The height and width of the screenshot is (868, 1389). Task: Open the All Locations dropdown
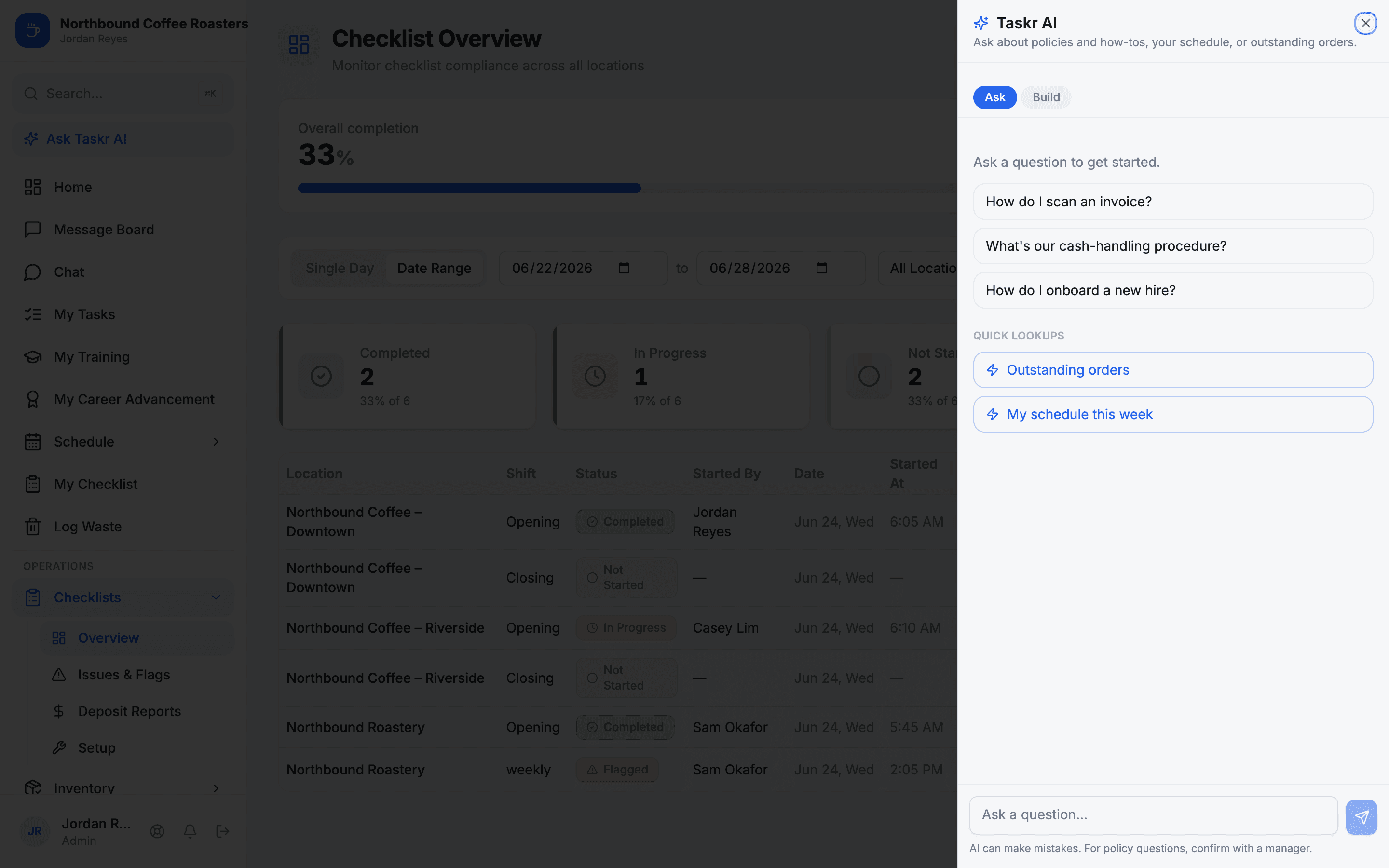pyautogui.click(x=917, y=268)
